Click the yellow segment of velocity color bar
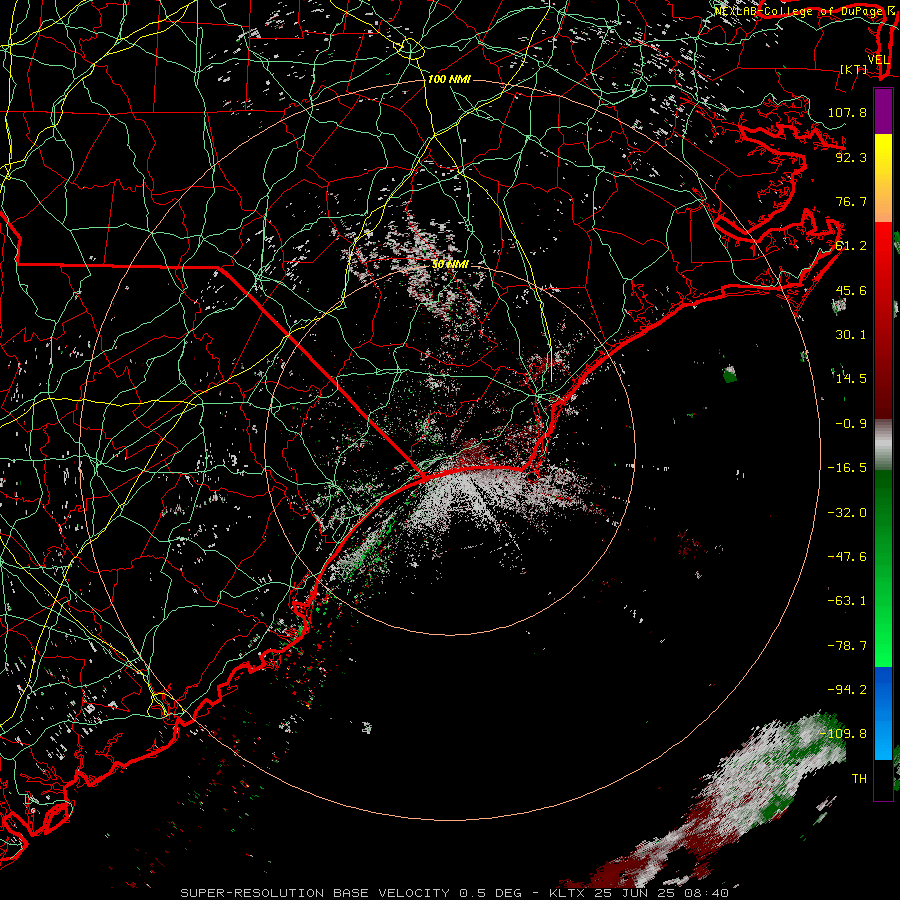 (x=883, y=178)
